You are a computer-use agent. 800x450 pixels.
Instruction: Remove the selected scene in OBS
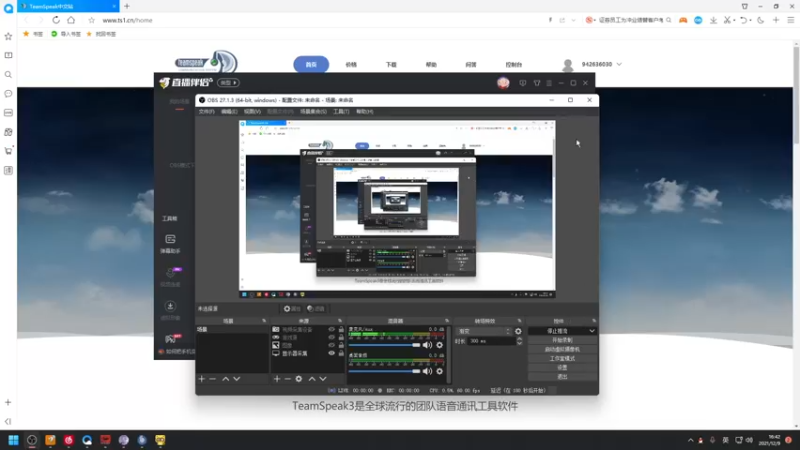pos(213,379)
